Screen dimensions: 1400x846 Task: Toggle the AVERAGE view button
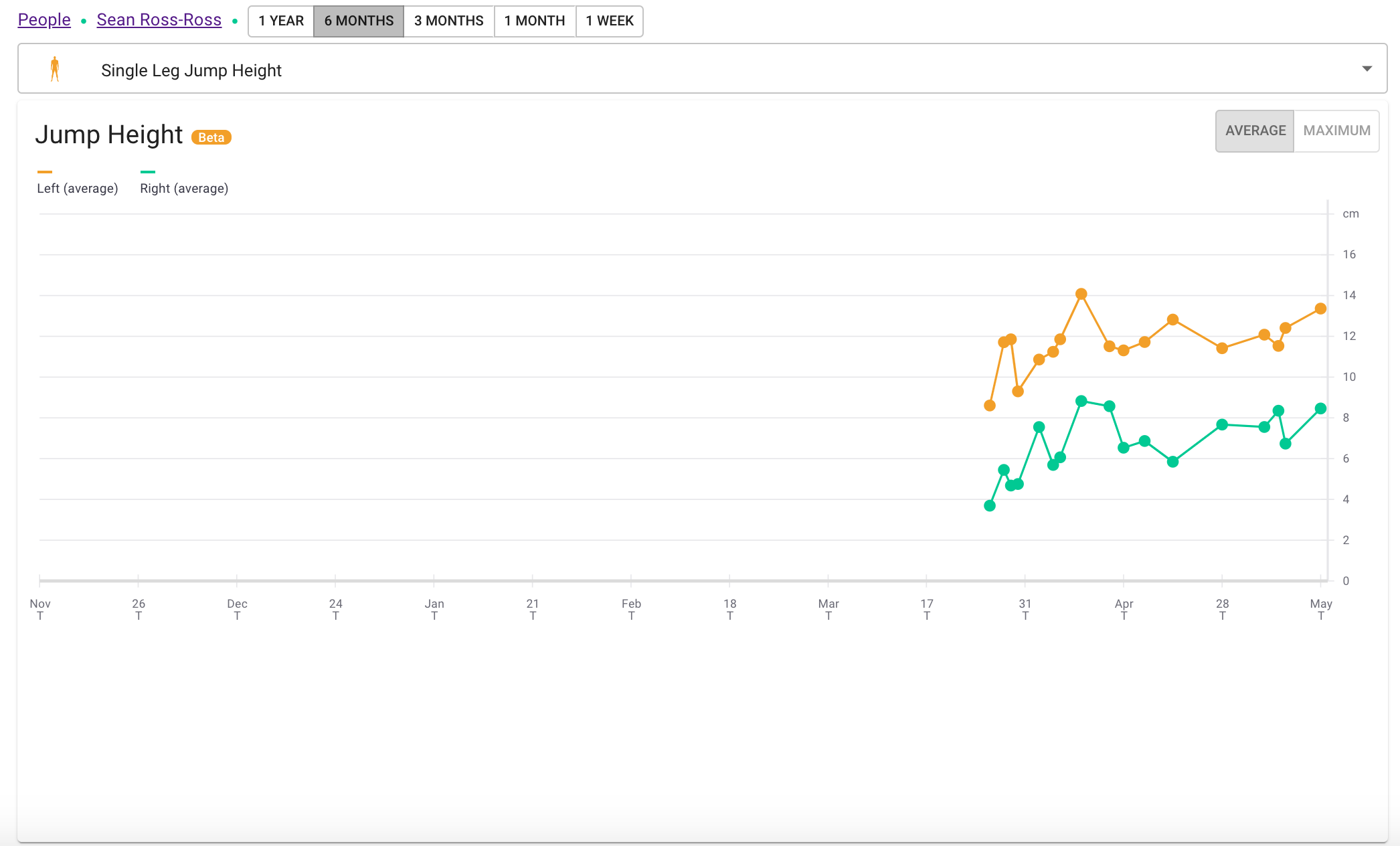coord(1255,131)
